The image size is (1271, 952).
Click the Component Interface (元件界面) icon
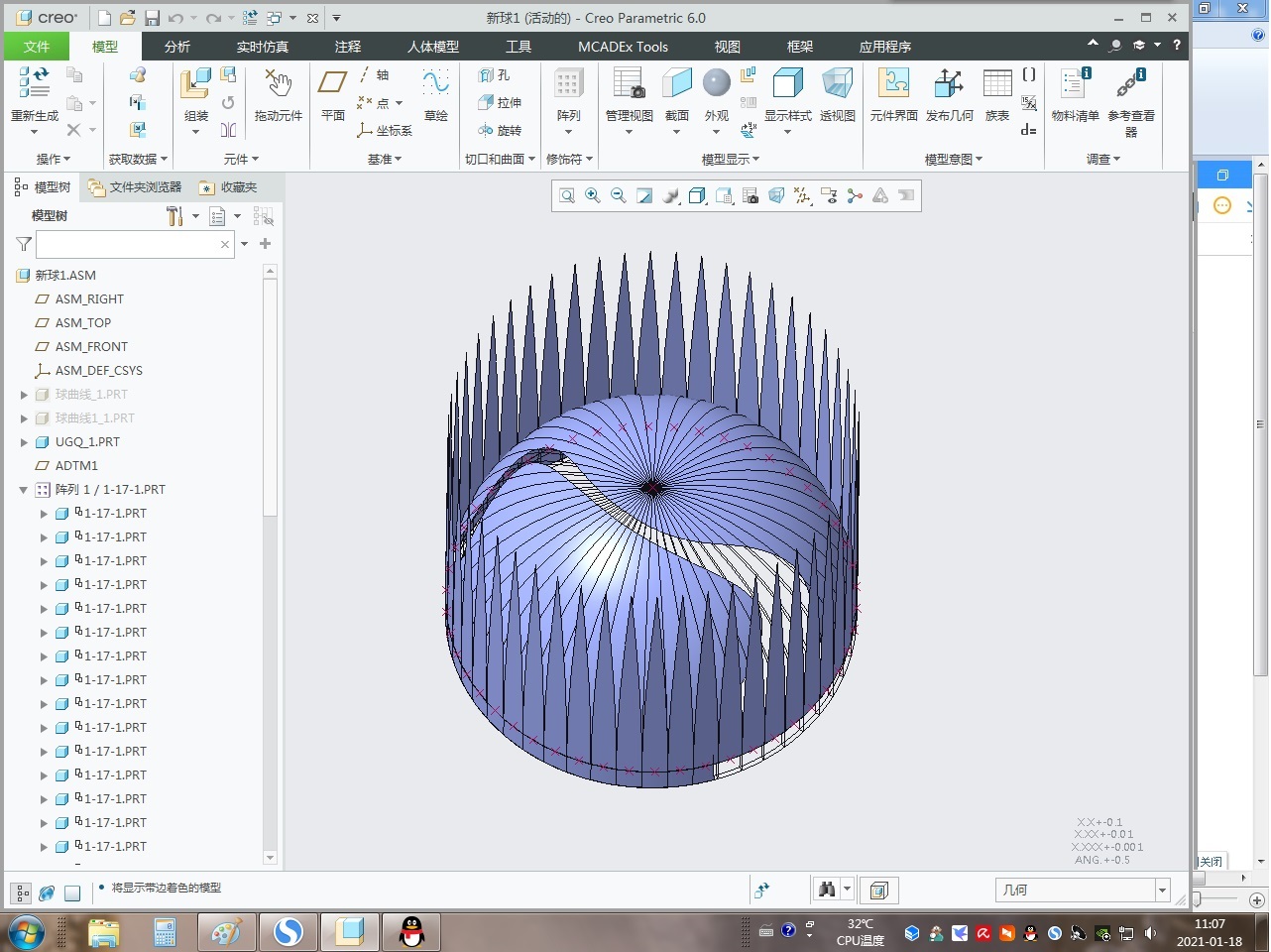click(893, 84)
